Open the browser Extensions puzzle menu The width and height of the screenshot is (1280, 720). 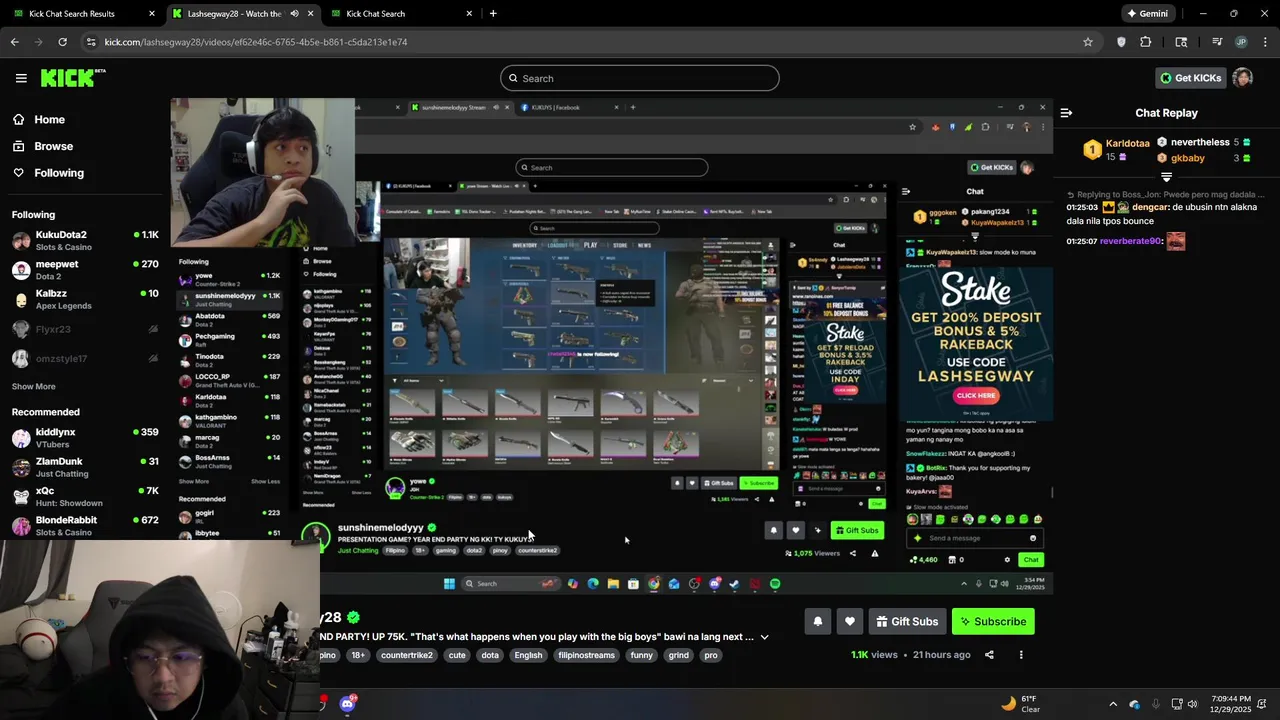point(1146,42)
